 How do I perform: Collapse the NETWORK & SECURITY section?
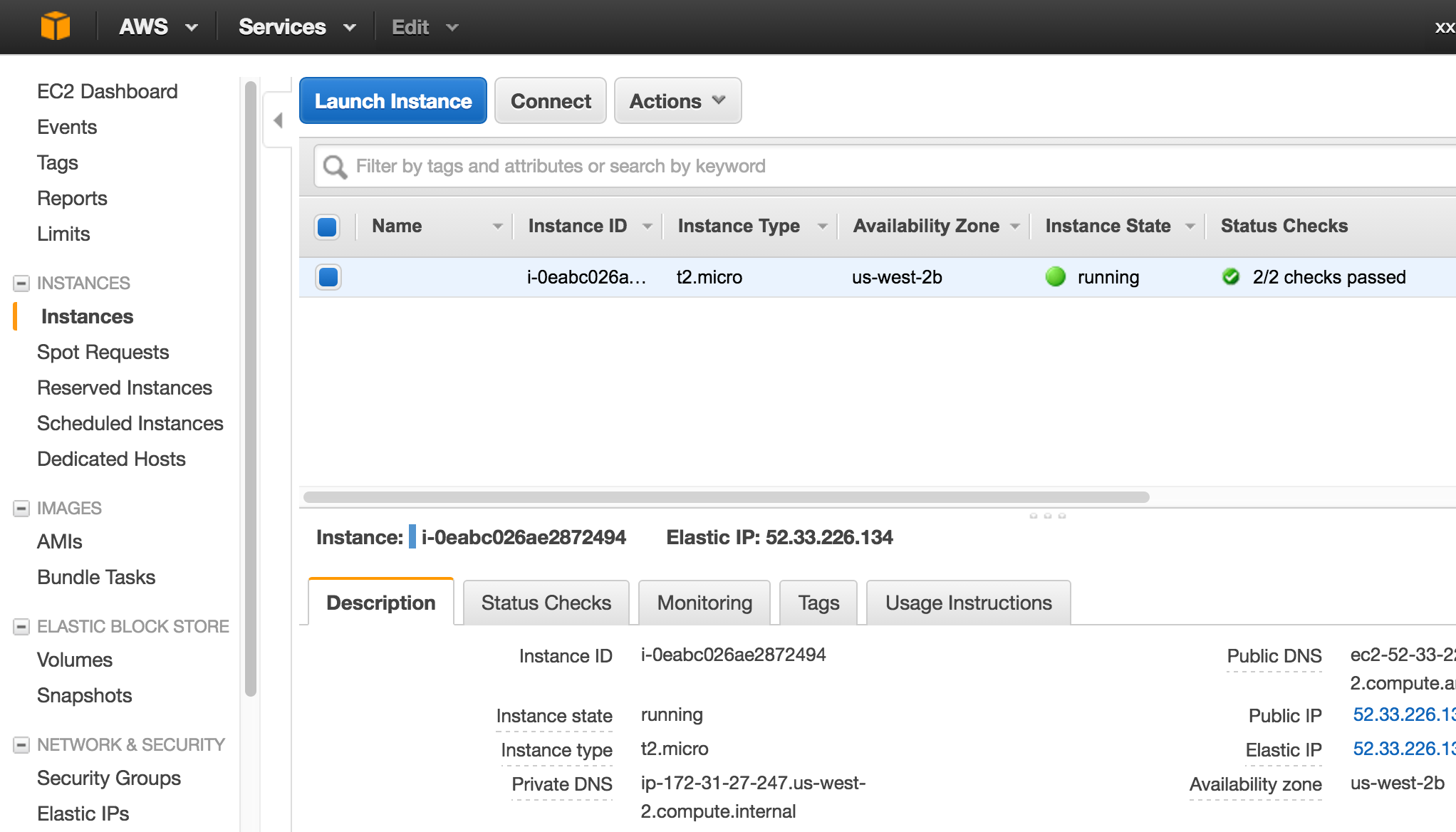pos(21,745)
